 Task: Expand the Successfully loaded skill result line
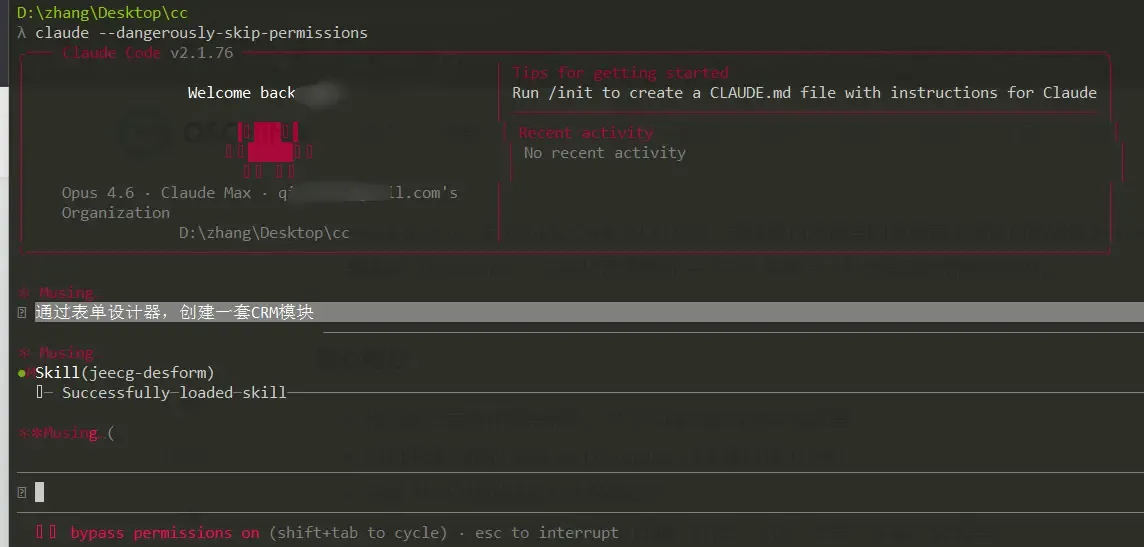(x=174, y=392)
